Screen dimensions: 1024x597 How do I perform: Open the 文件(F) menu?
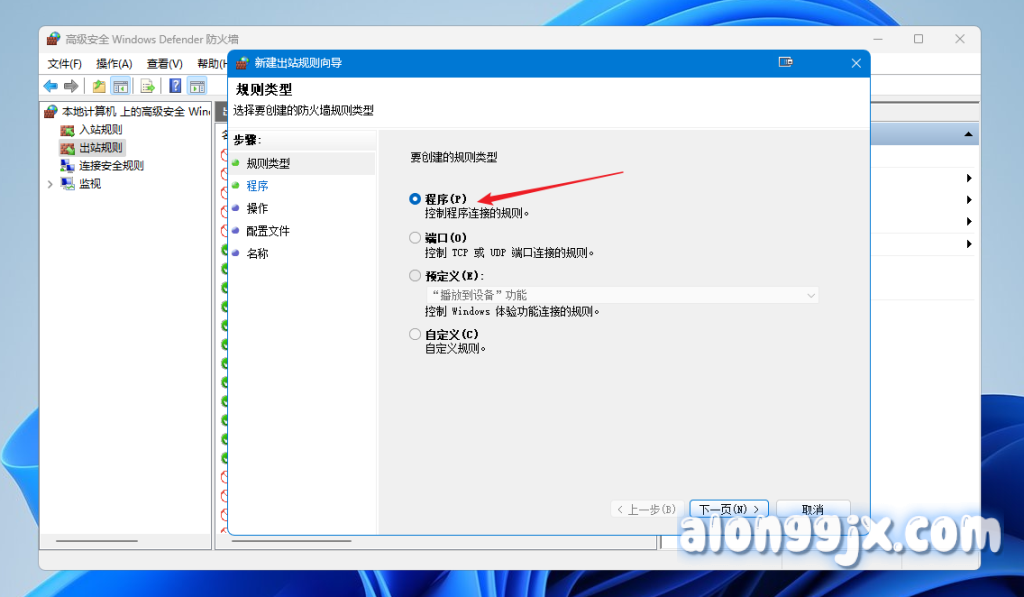click(x=64, y=63)
